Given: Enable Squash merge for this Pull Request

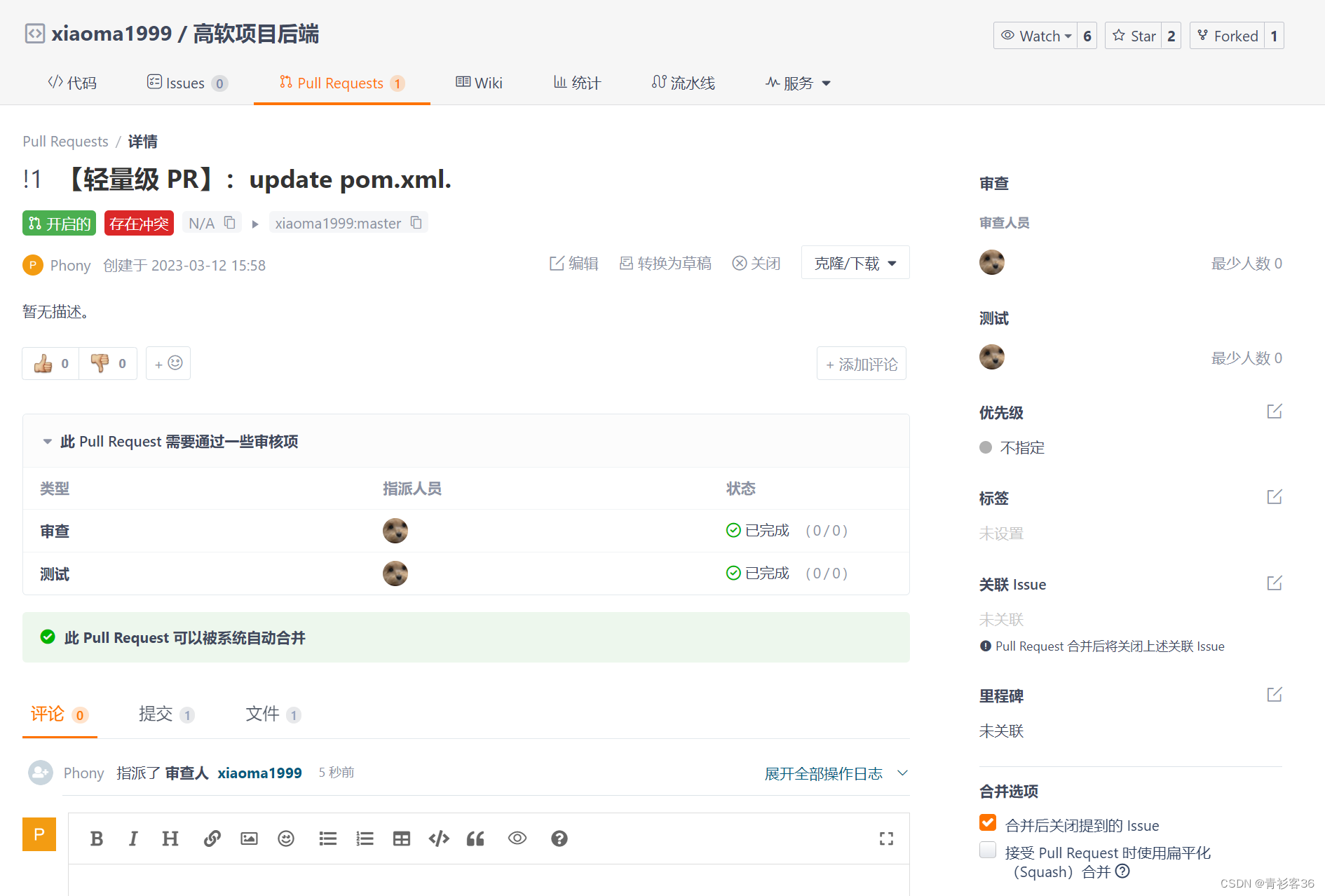Looking at the screenshot, I should (x=987, y=849).
